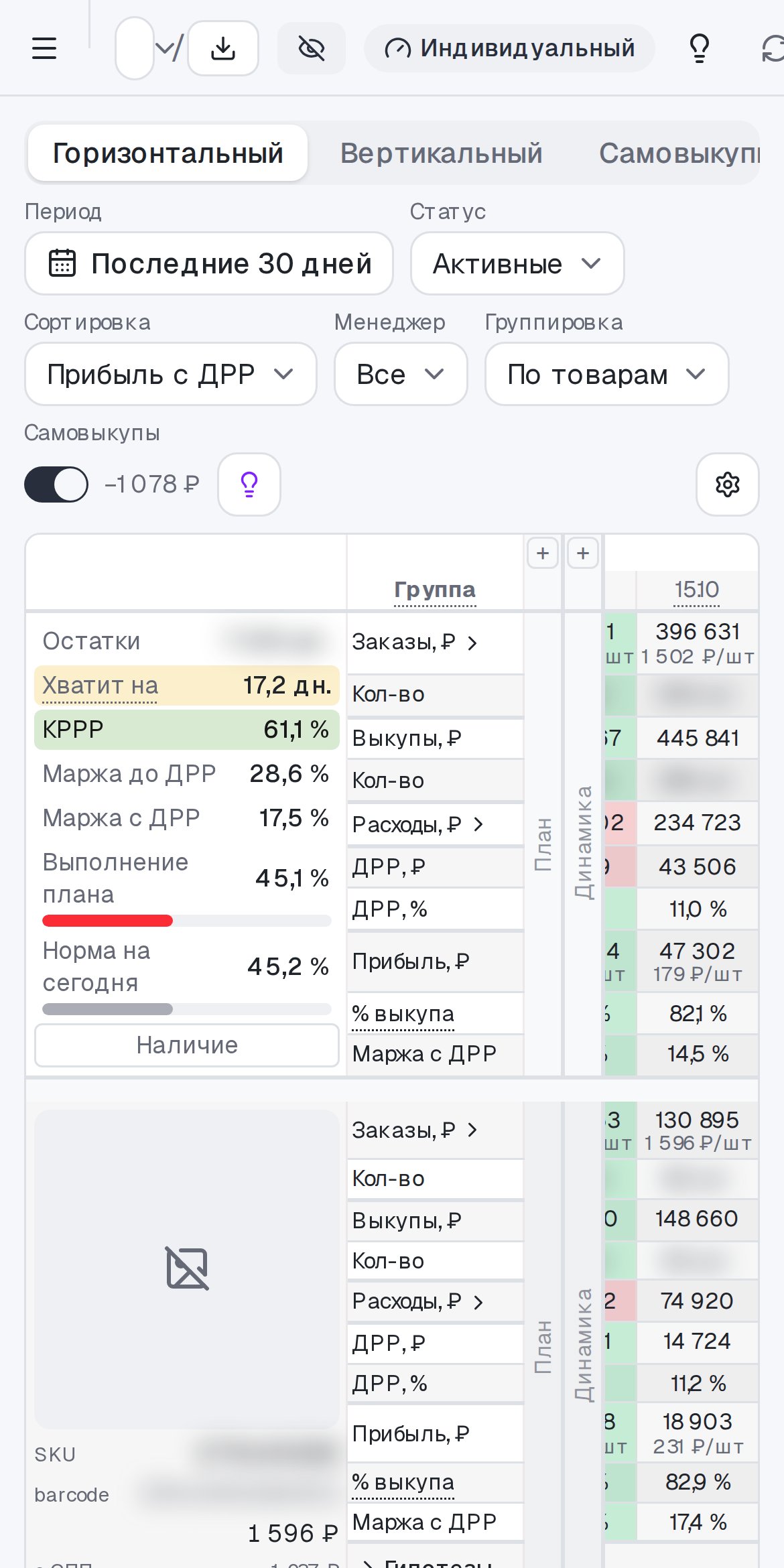Toggle the crossed-eye hide data button
Screen dimensions: 784x1568
pos(312,48)
